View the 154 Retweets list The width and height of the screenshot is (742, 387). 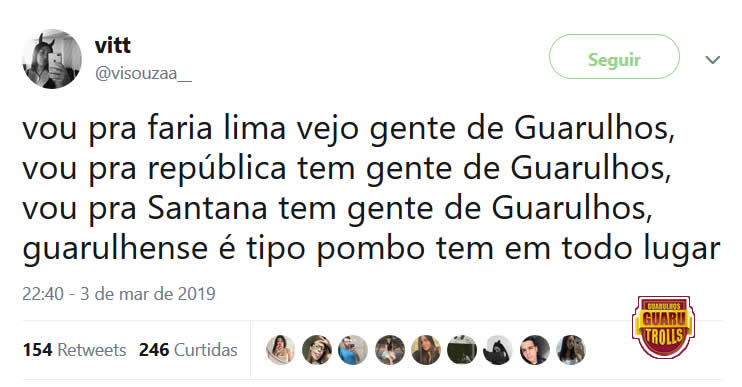[x=74, y=350]
